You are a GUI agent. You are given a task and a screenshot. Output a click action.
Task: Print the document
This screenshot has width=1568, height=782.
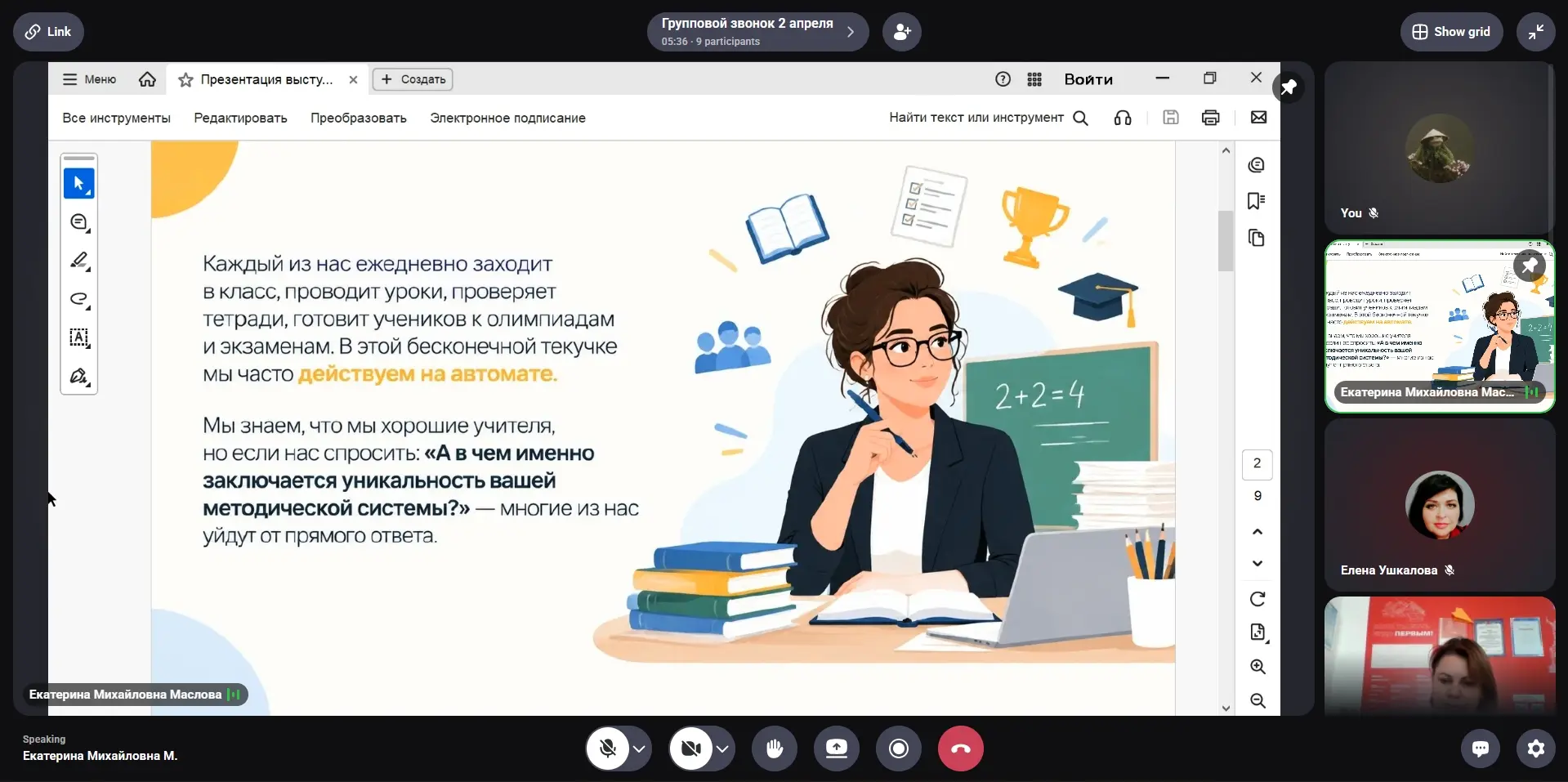pyautogui.click(x=1211, y=118)
